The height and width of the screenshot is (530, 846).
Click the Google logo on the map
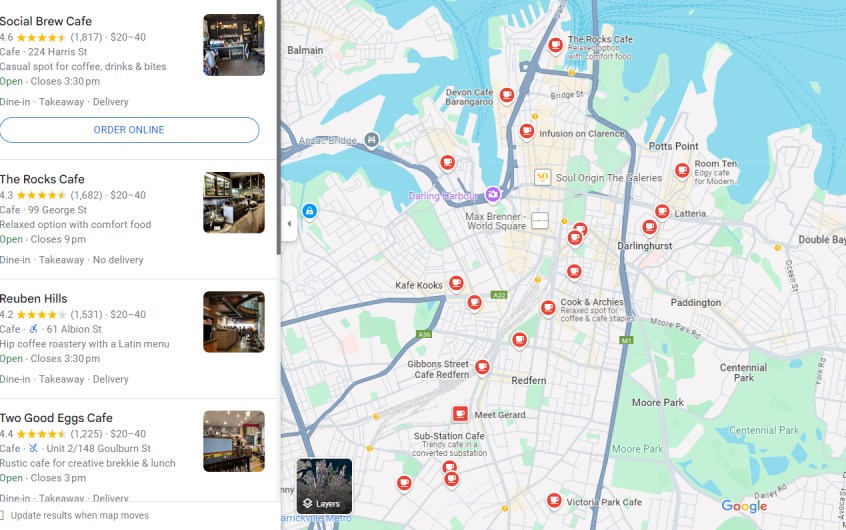744,506
